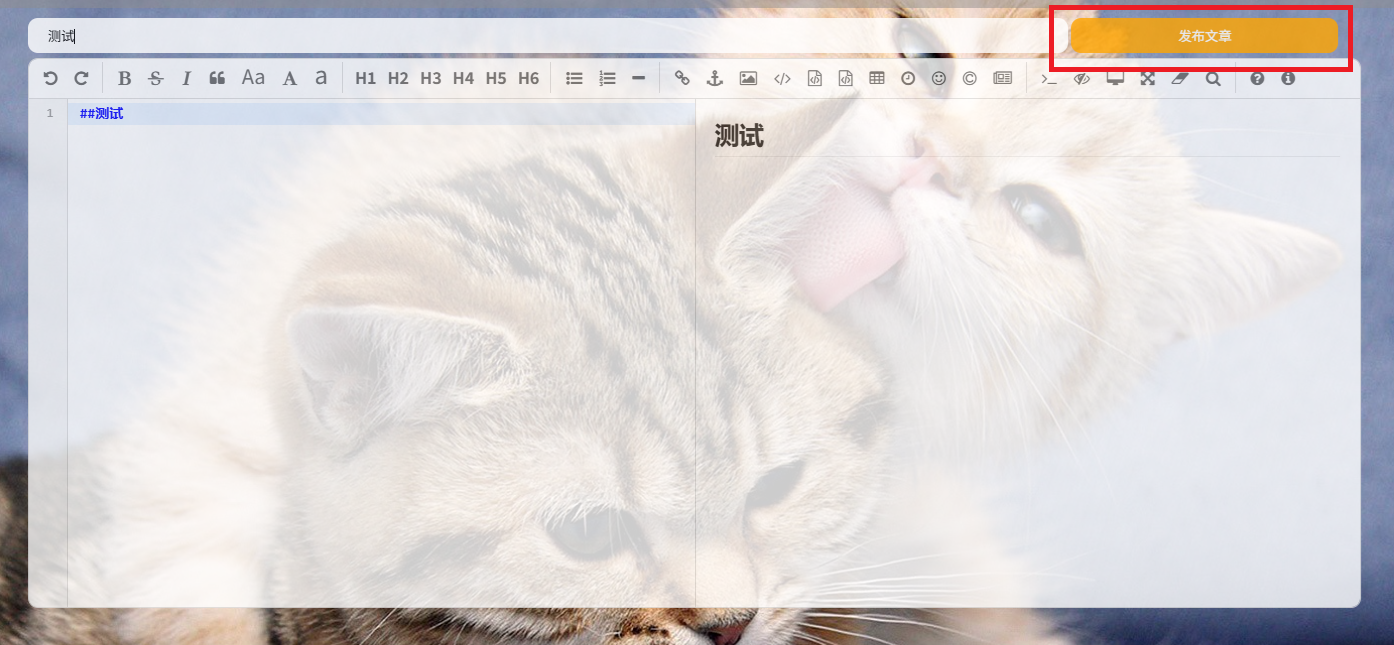Convert selection to lowercase a
Viewport: 1394px width, 645px height.
pos(321,78)
